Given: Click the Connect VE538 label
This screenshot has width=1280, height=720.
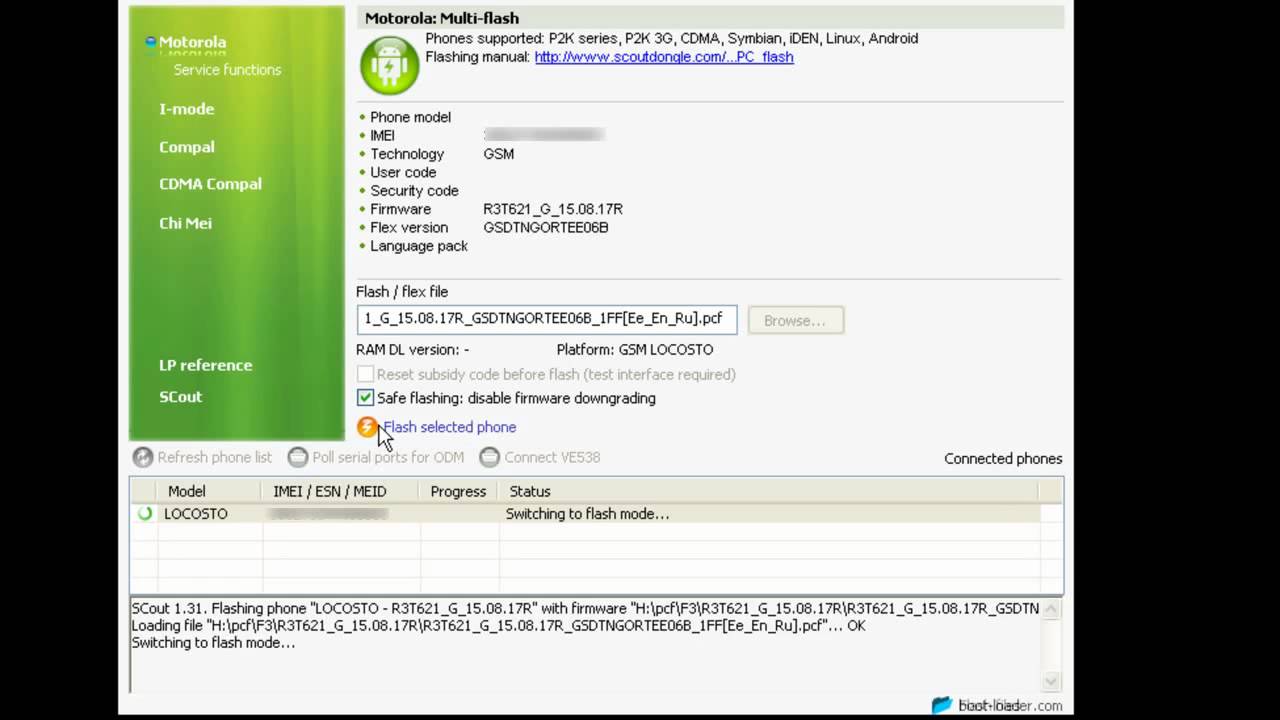Looking at the screenshot, I should 552,457.
